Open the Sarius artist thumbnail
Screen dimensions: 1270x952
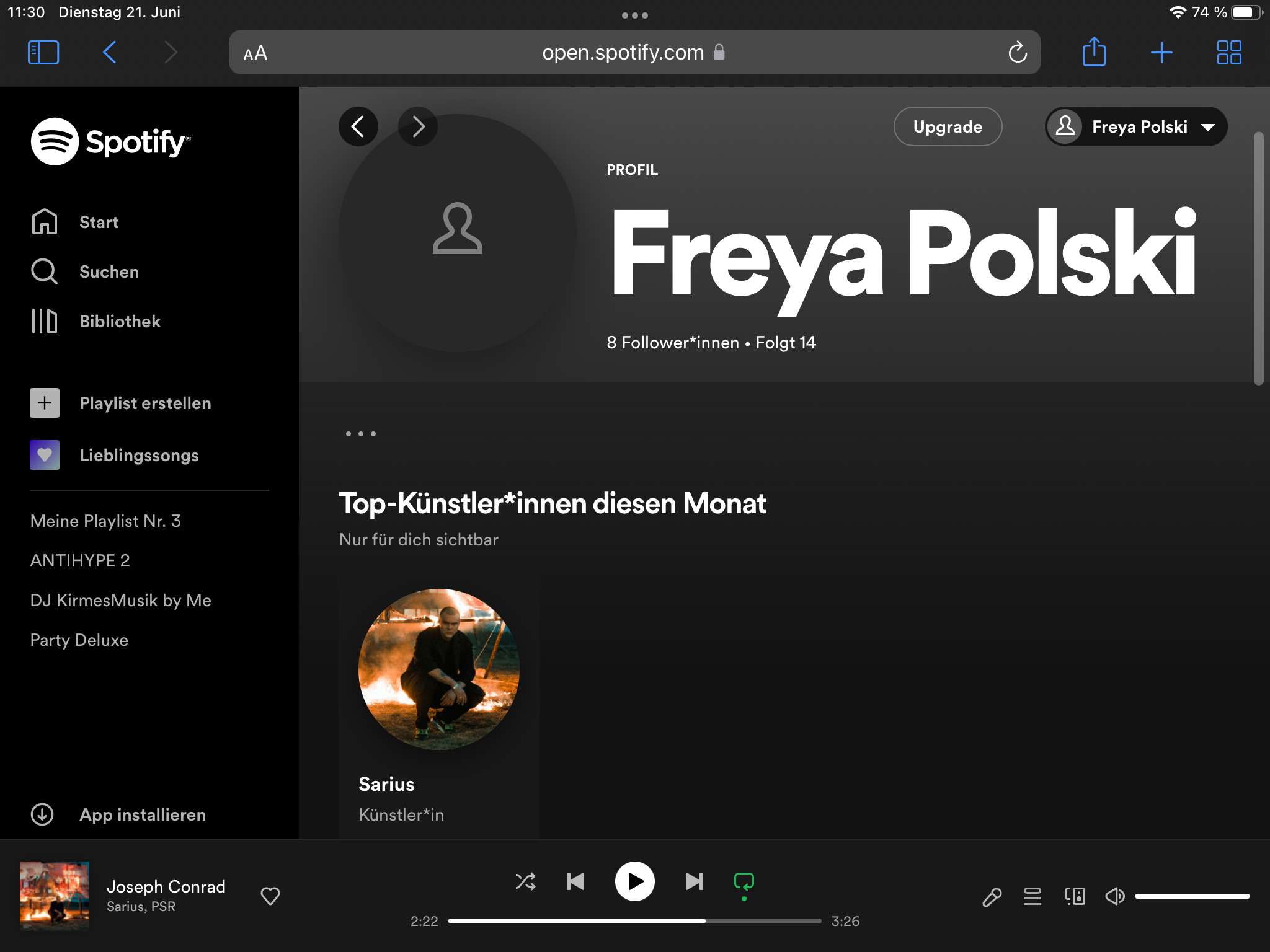[439, 669]
